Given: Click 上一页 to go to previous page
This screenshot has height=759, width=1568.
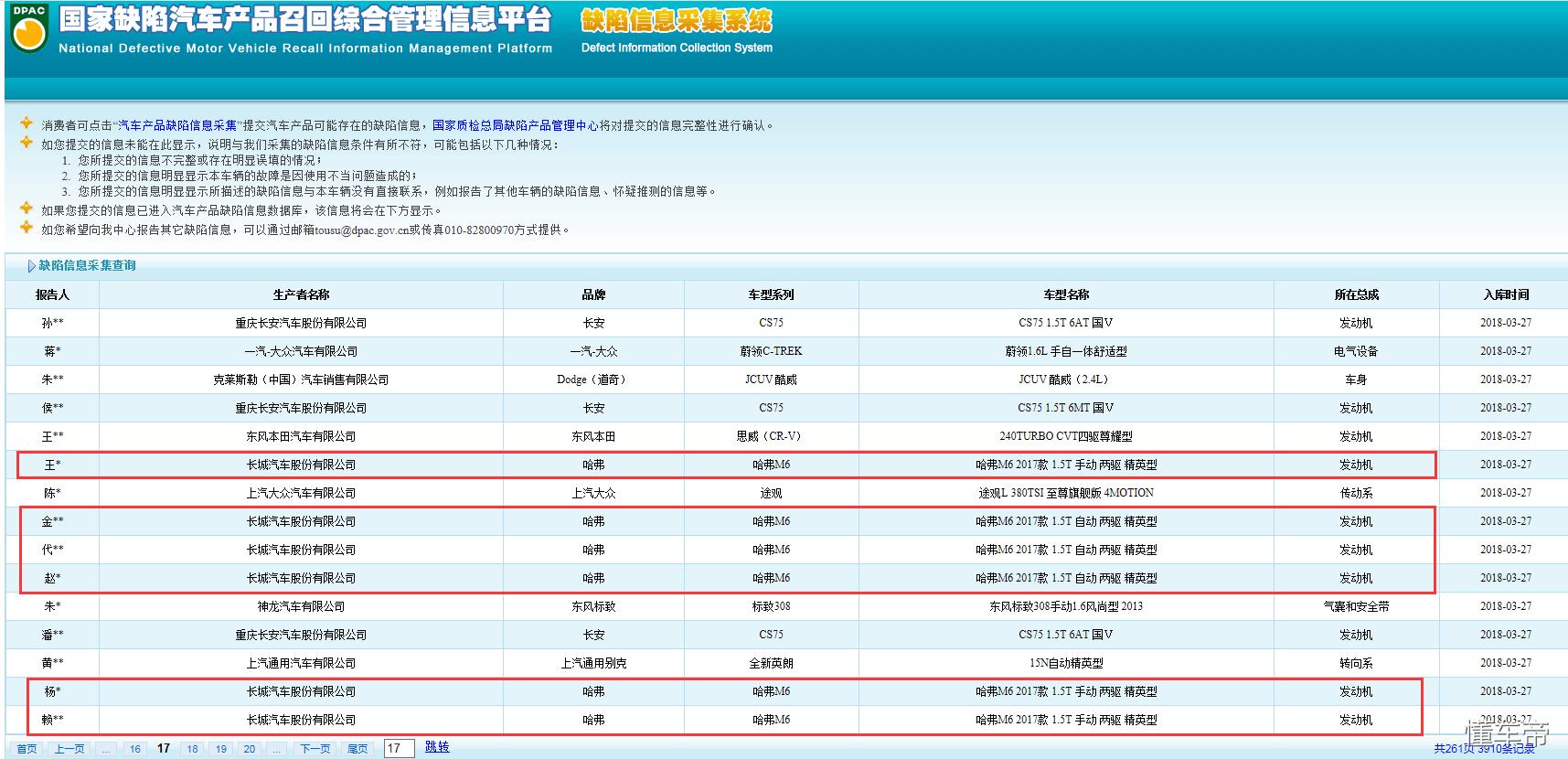Looking at the screenshot, I should point(69,749).
